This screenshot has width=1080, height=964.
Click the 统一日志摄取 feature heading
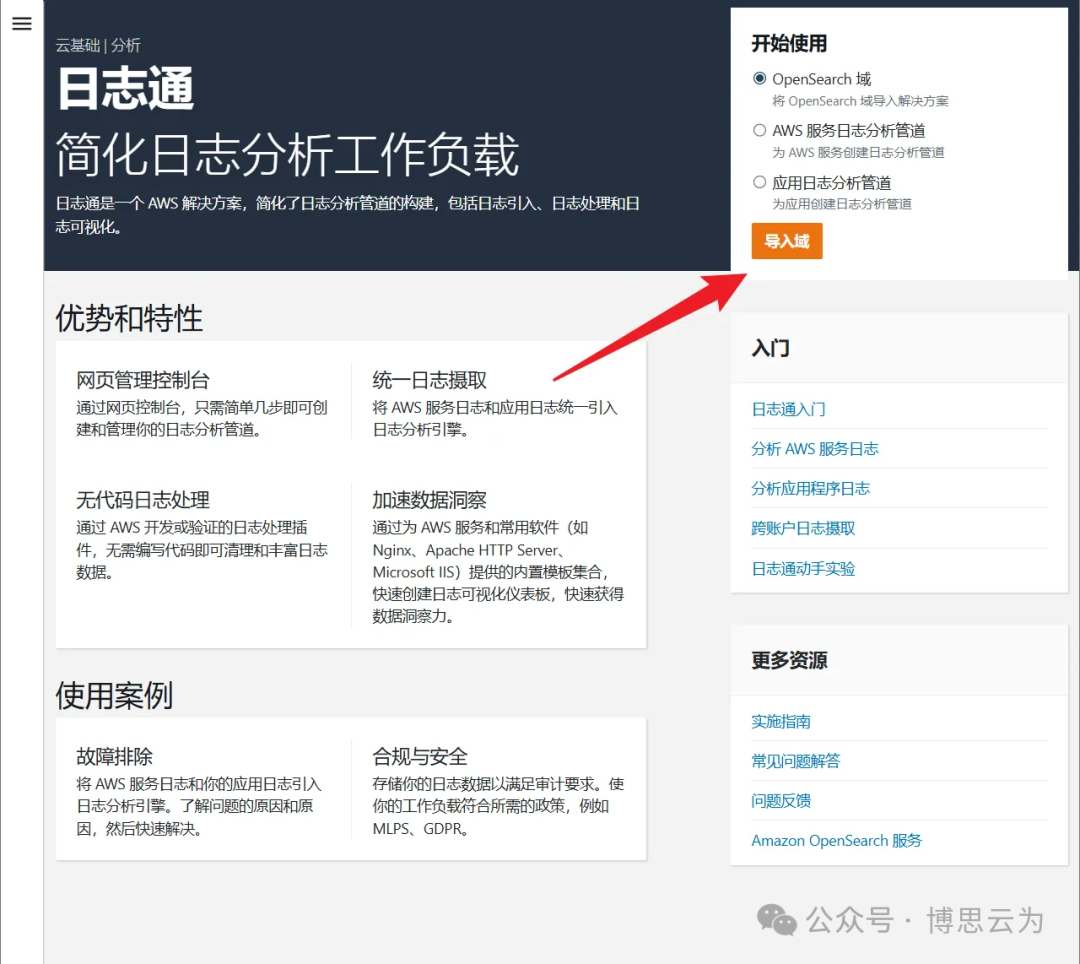[x=430, y=380]
